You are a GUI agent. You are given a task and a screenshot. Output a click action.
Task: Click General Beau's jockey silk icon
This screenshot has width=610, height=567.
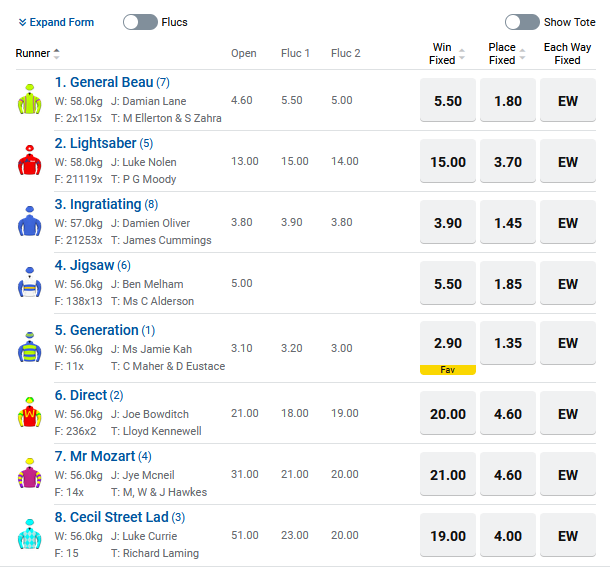point(28,100)
